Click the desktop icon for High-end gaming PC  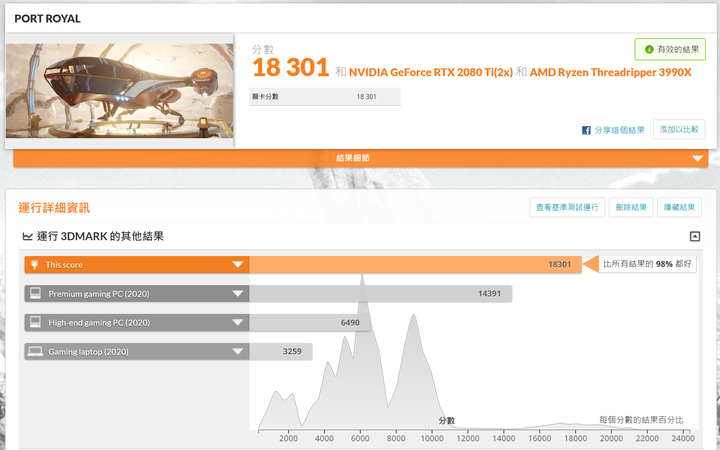point(35,322)
